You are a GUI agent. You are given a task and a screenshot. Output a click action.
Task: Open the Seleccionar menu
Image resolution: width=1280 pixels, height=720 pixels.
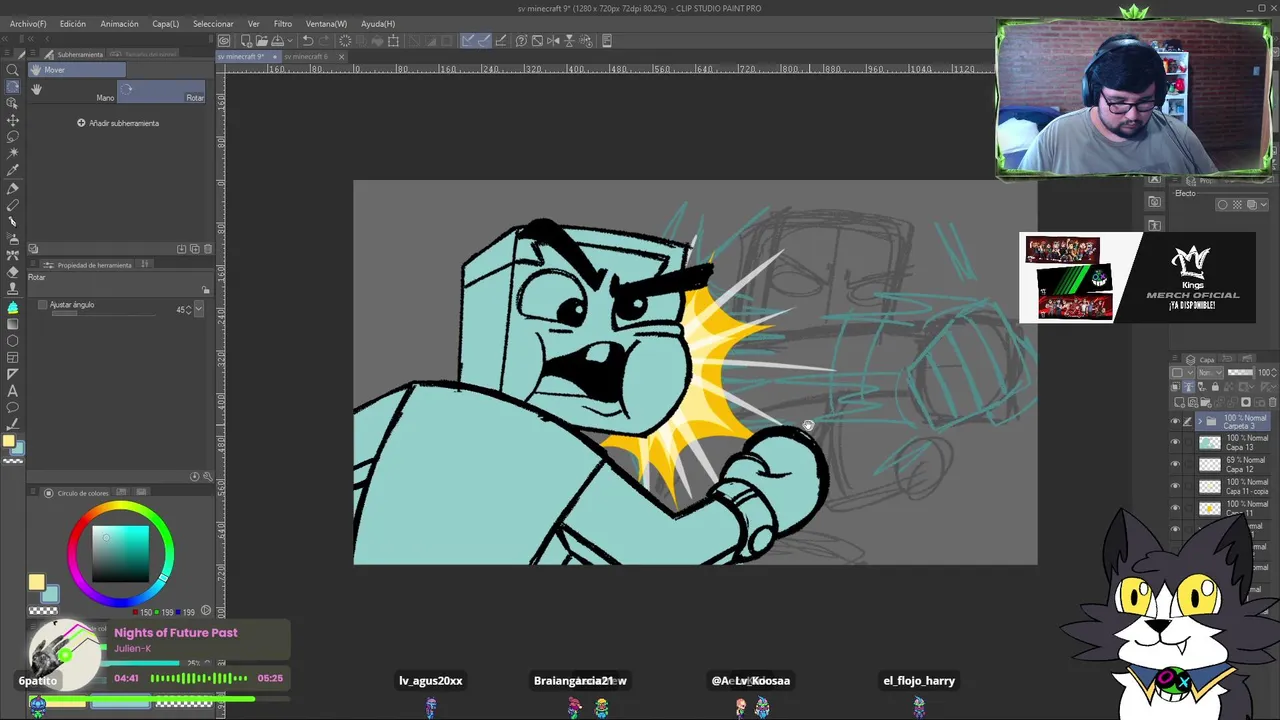coord(213,23)
